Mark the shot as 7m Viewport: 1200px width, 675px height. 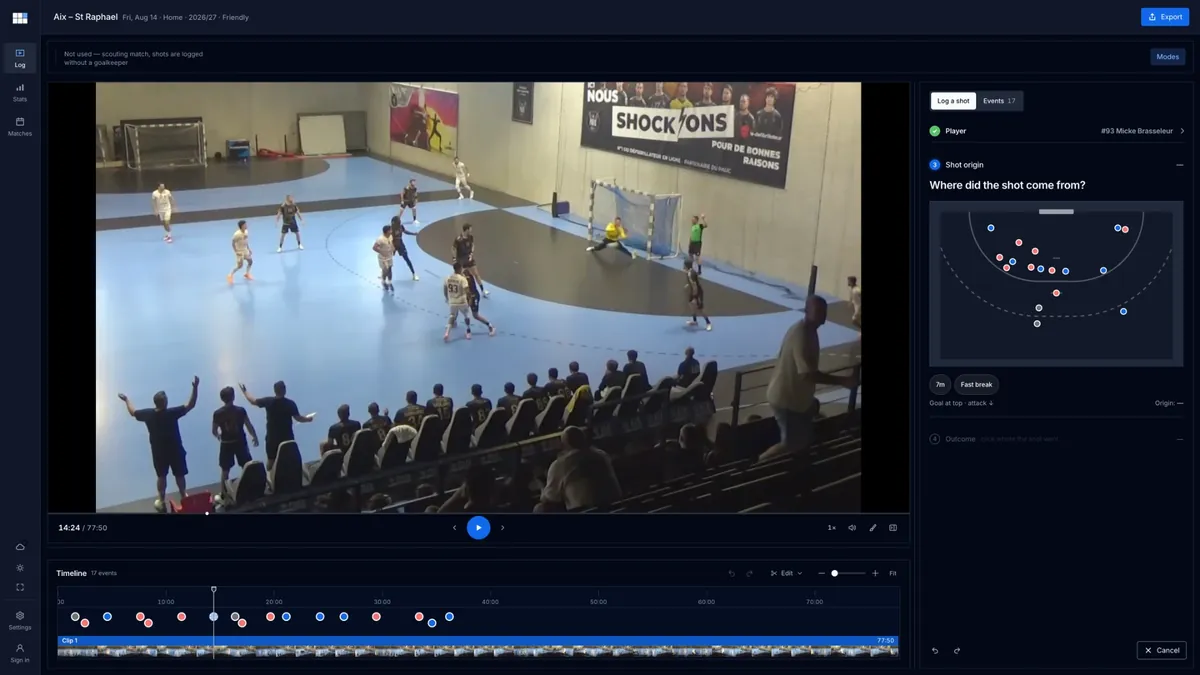(x=940, y=384)
